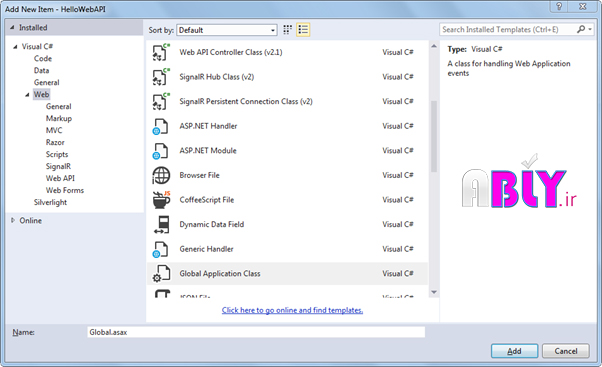
Task: Select ASP.NET Handler template icon
Action: tap(161, 126)
